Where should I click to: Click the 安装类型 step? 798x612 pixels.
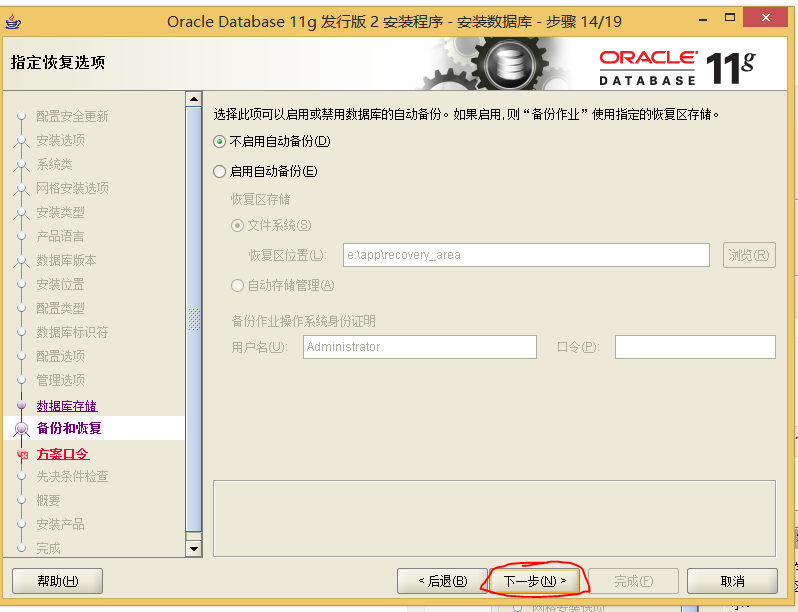pos(60,212)
